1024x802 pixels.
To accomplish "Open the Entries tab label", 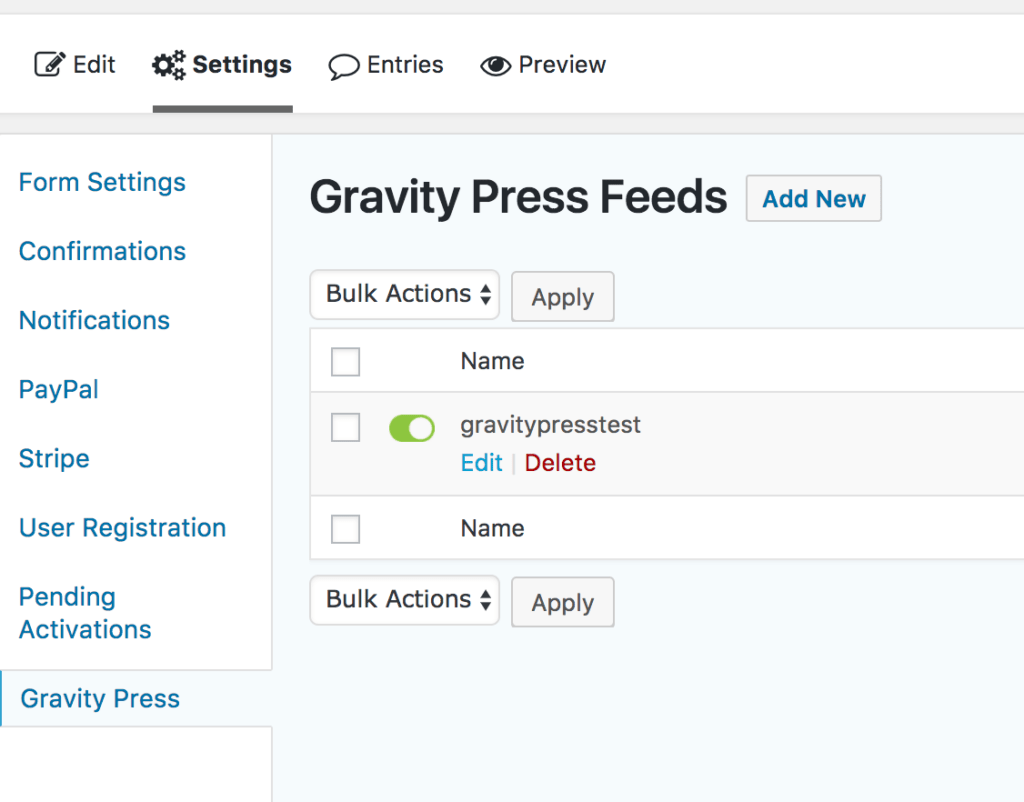I will point(405,65).
